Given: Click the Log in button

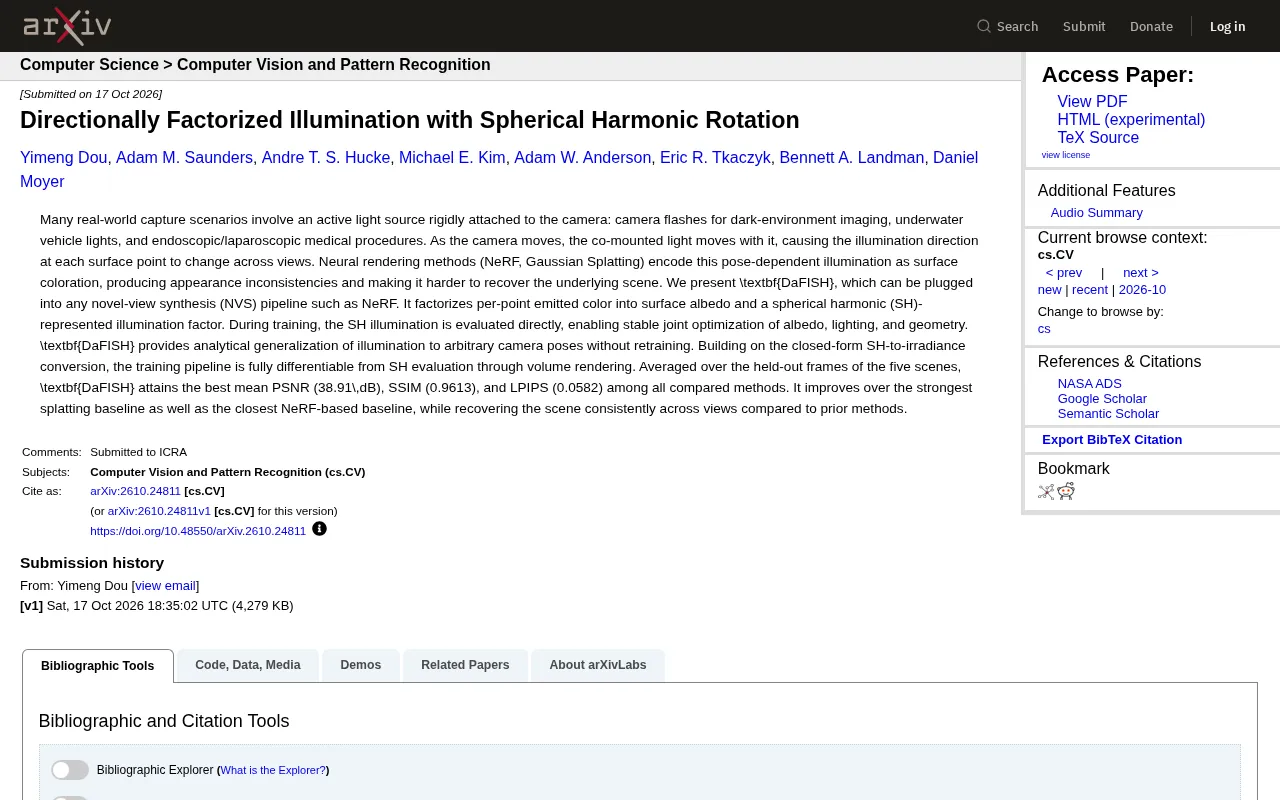Looking at the screenshot, I should (x=1227, y=26).
